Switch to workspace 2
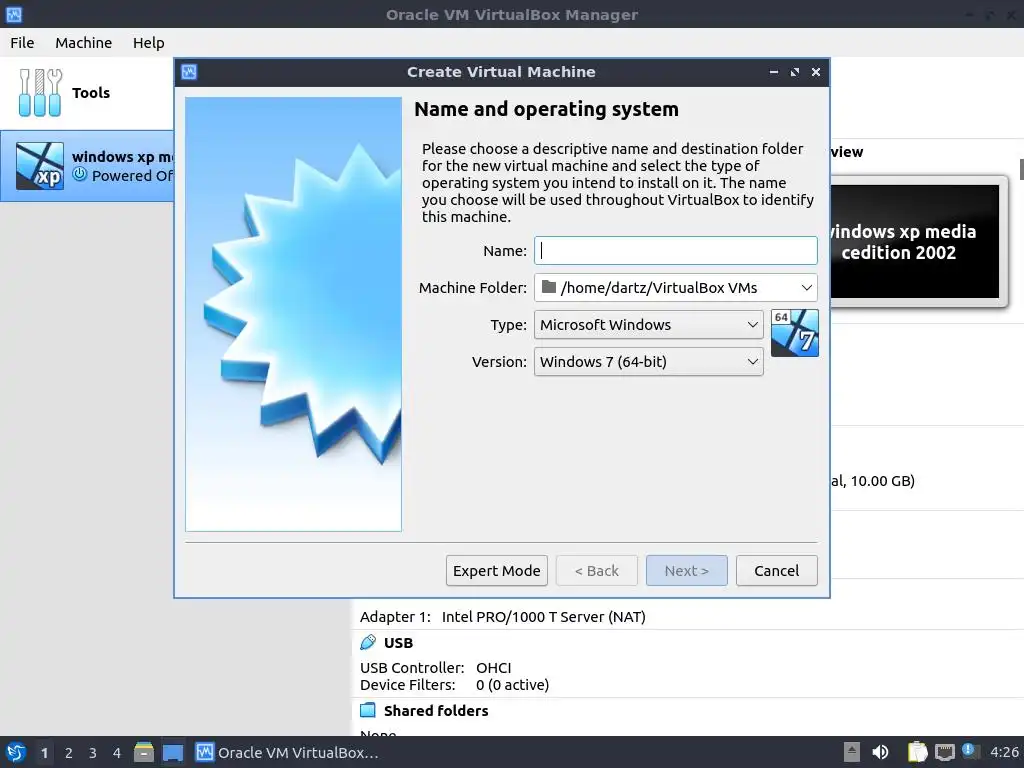Image resolution: width=1024 pixels, height=768 pixels. pyautogui.click(x=69, y=753)
